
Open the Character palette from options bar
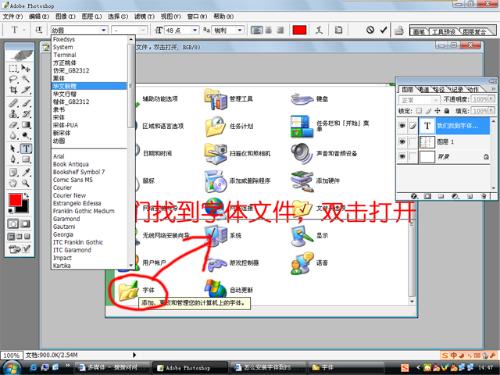point(338,30)
